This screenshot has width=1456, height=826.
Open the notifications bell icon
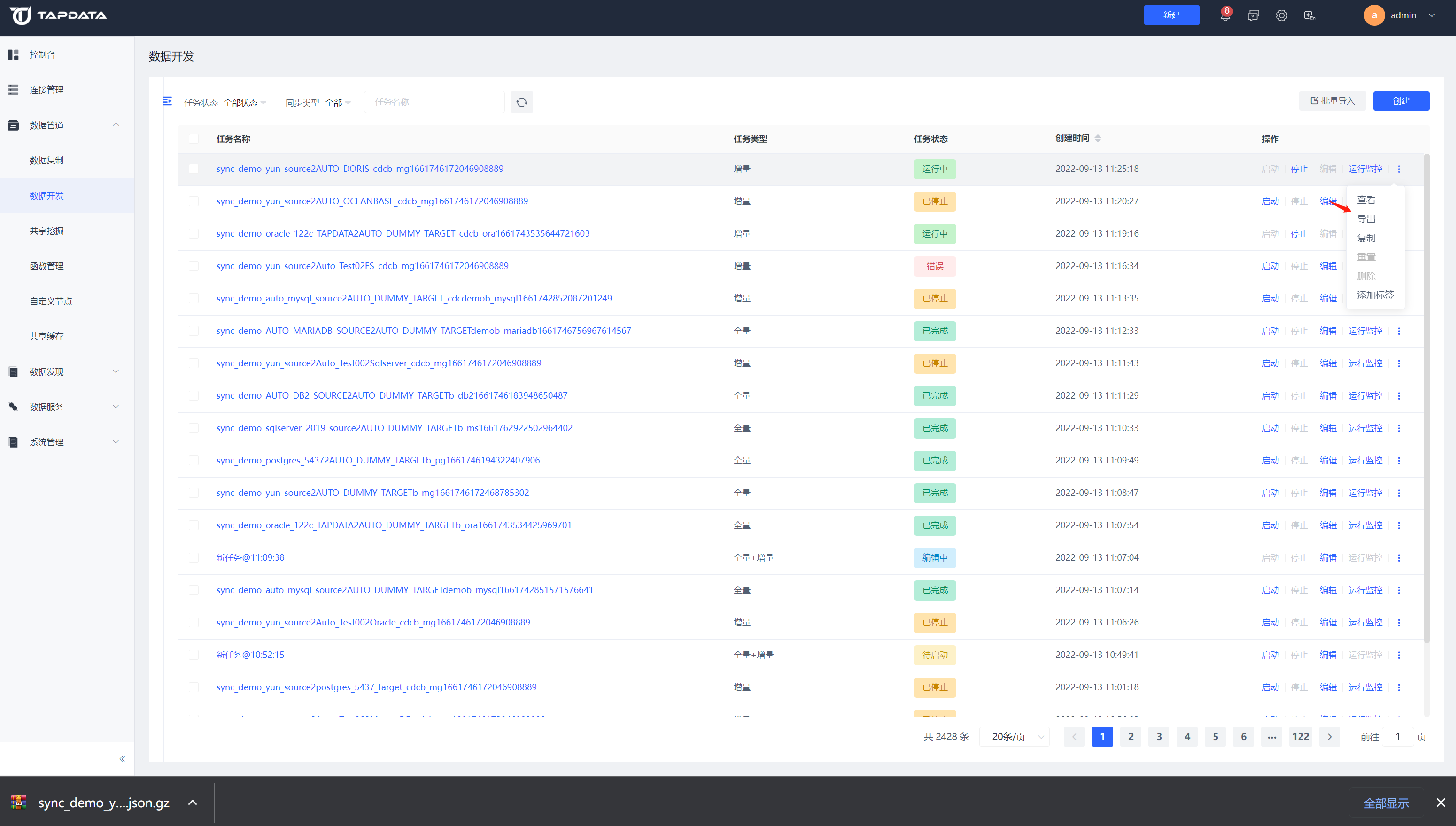coord(1224,16)
